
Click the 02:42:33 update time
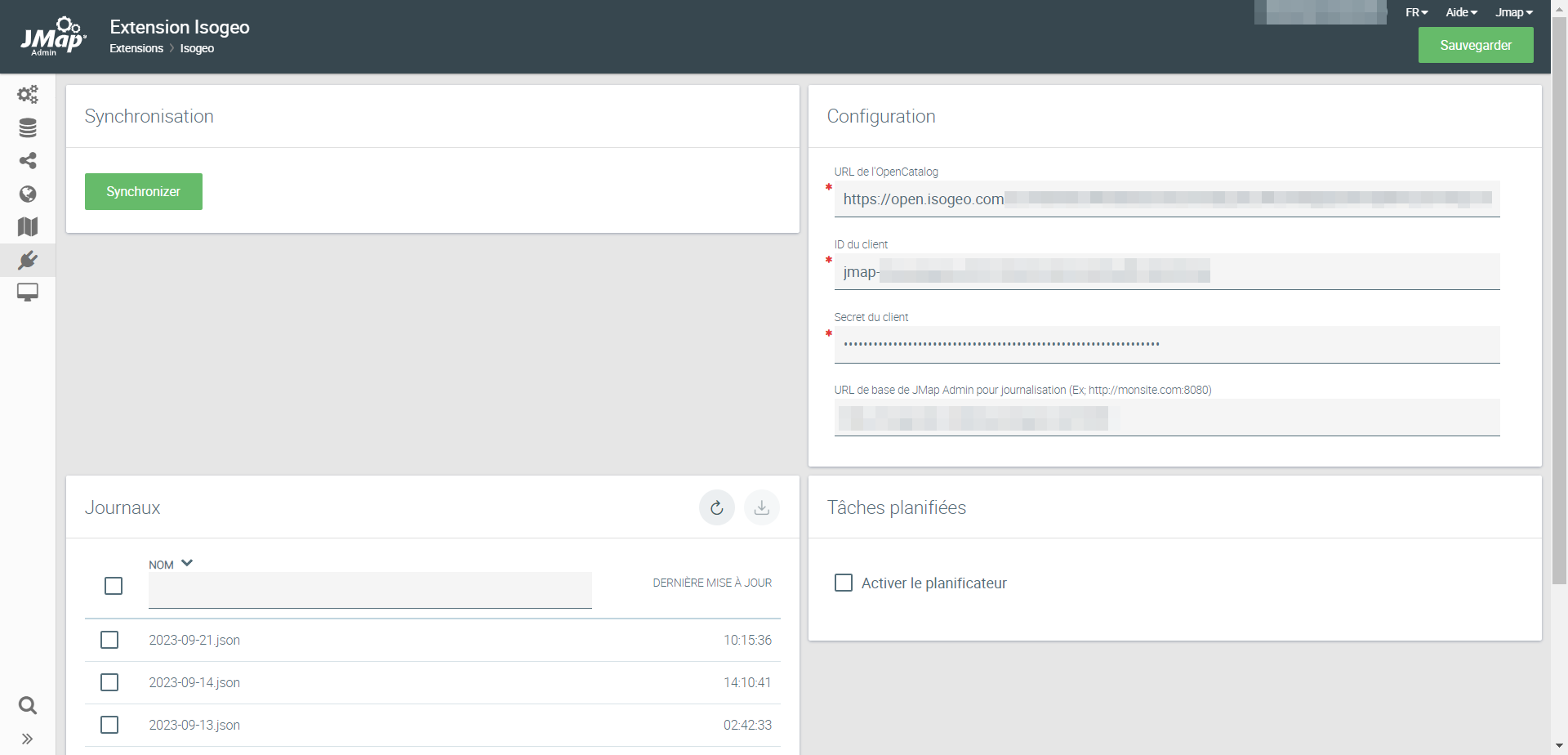(x=747, y=725)
